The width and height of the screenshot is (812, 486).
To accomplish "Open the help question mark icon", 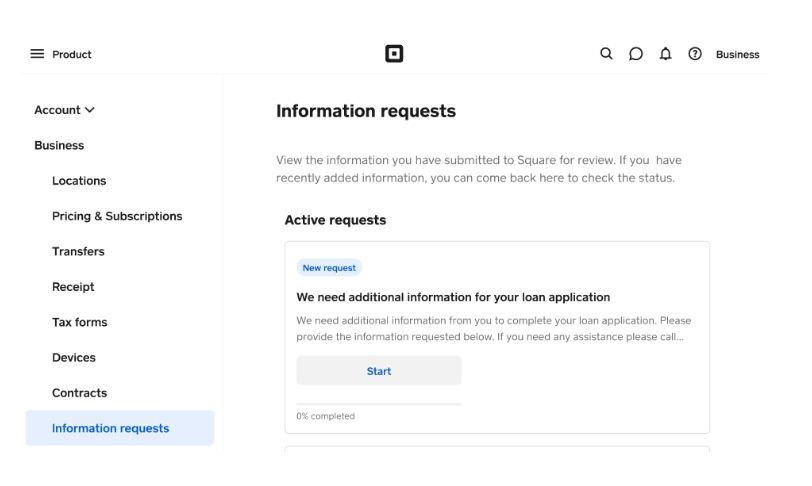I will (x=695, y=54).
